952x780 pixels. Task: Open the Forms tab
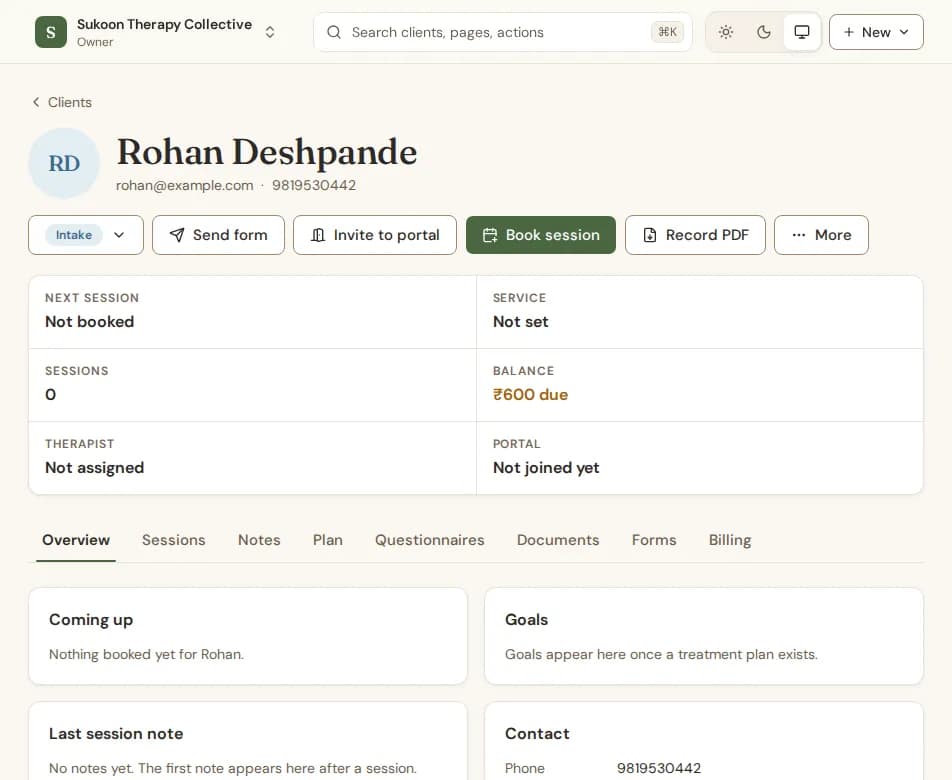coord(654,540)
